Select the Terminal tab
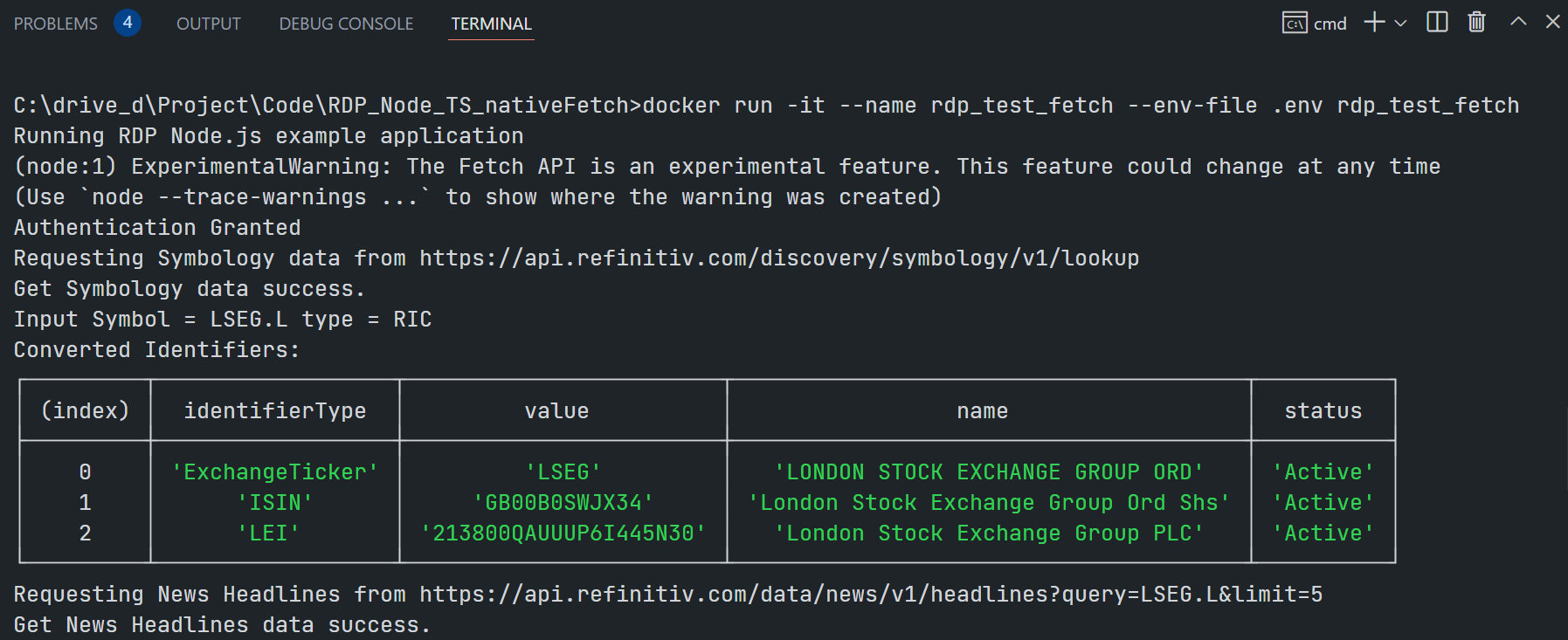Viewport: 1568px width, 640px height. coord(491,24)
